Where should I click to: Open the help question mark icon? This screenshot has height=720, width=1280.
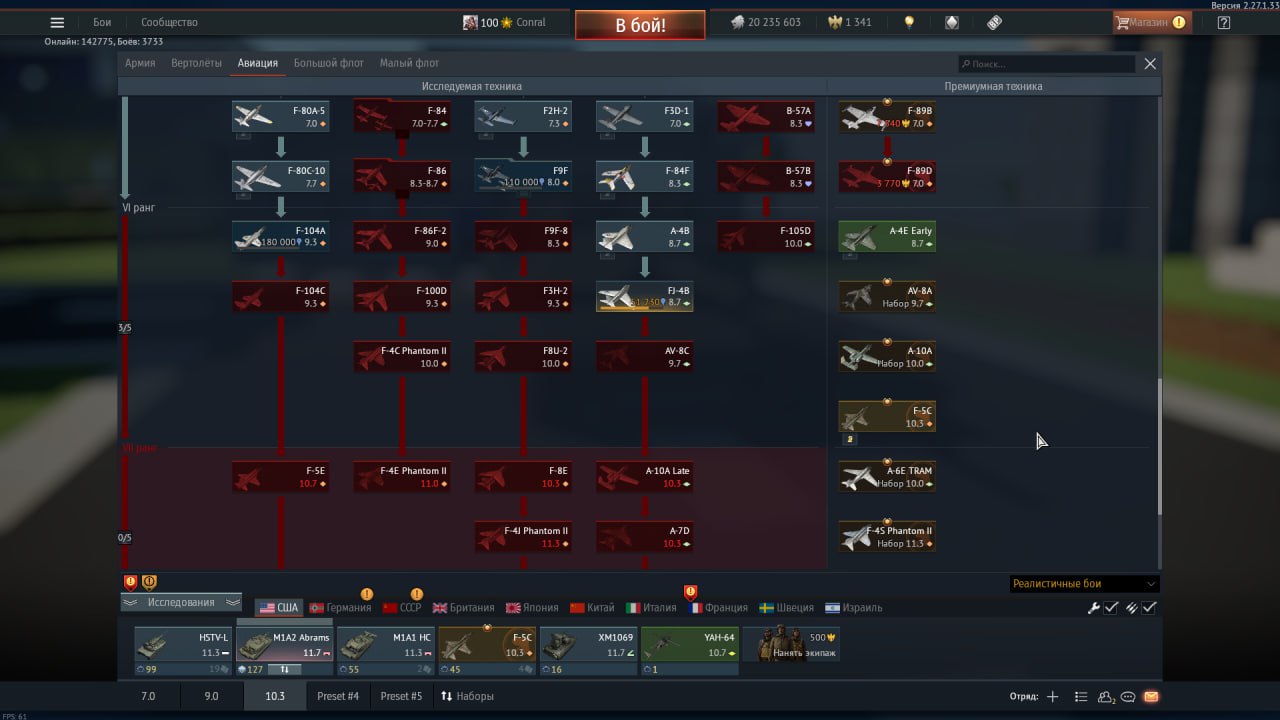point(1224,22)
